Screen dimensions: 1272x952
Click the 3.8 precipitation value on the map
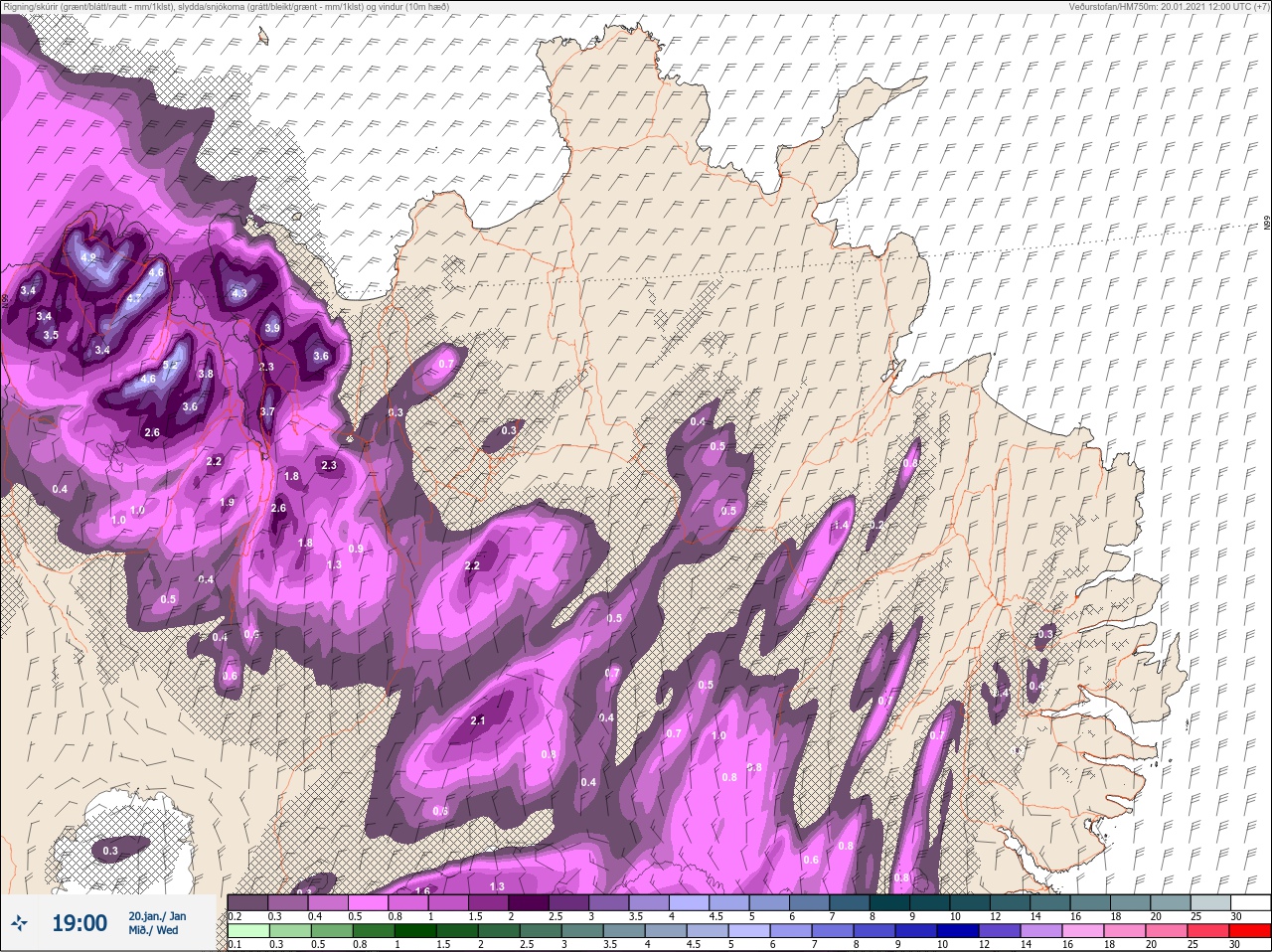point(206,375)
